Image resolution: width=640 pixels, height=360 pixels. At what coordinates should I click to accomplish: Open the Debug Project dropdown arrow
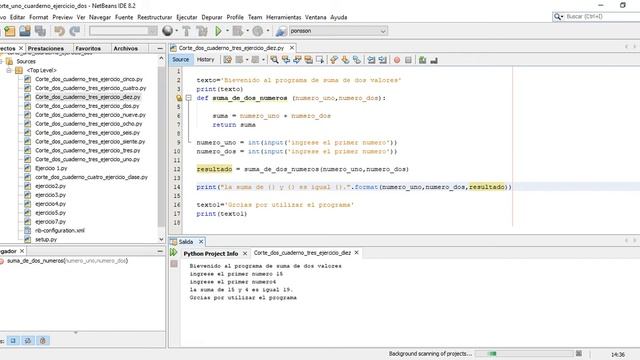point(247,31)
